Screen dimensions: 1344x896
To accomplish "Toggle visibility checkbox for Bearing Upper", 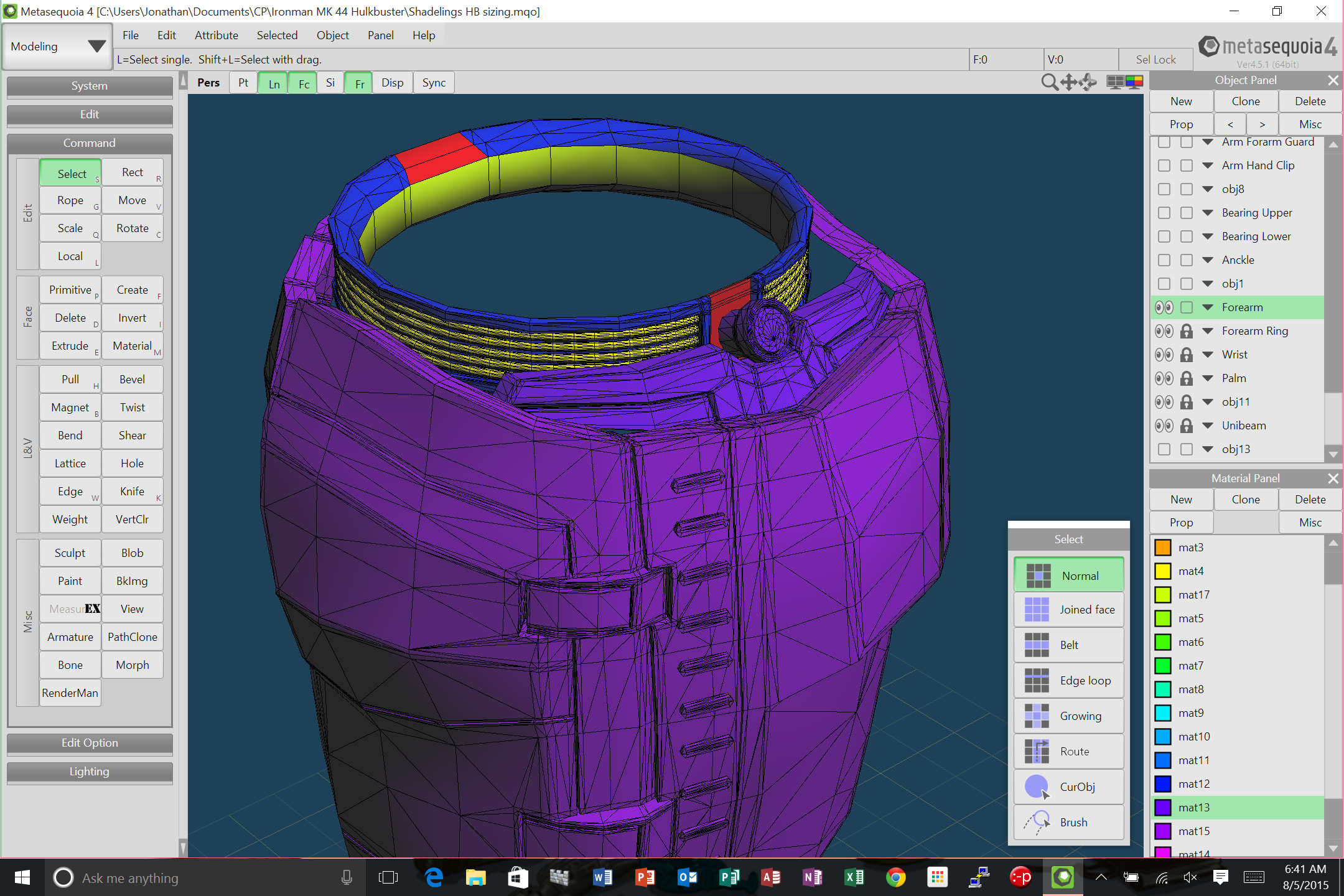I will point(1164,213).
